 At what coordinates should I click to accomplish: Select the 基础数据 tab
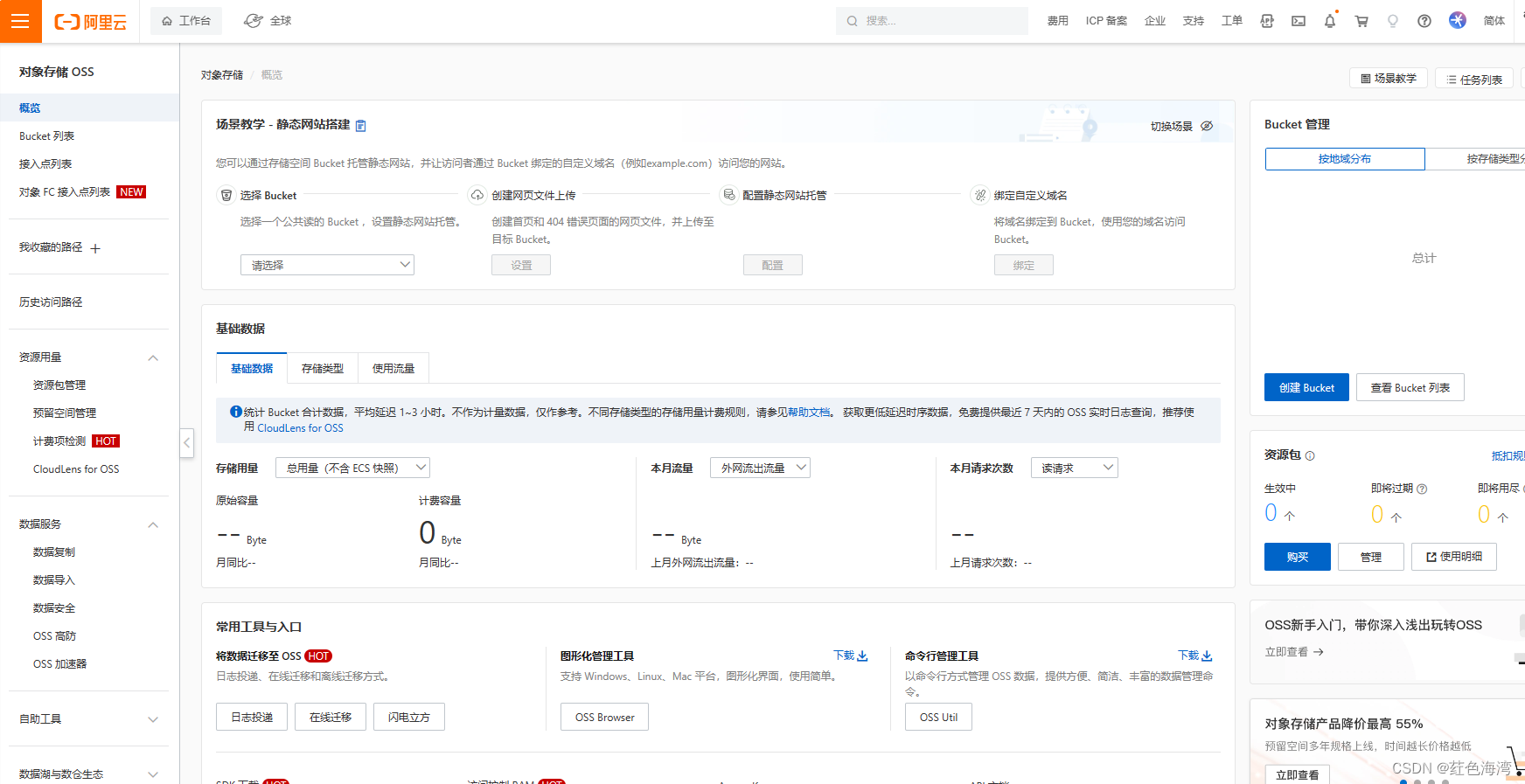click(x=252, y=368)
